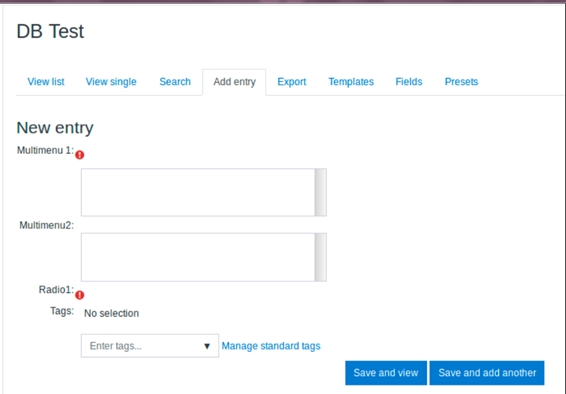Switch to the View list tab
The width and height of the screenshot is (566, 394).
46,82
